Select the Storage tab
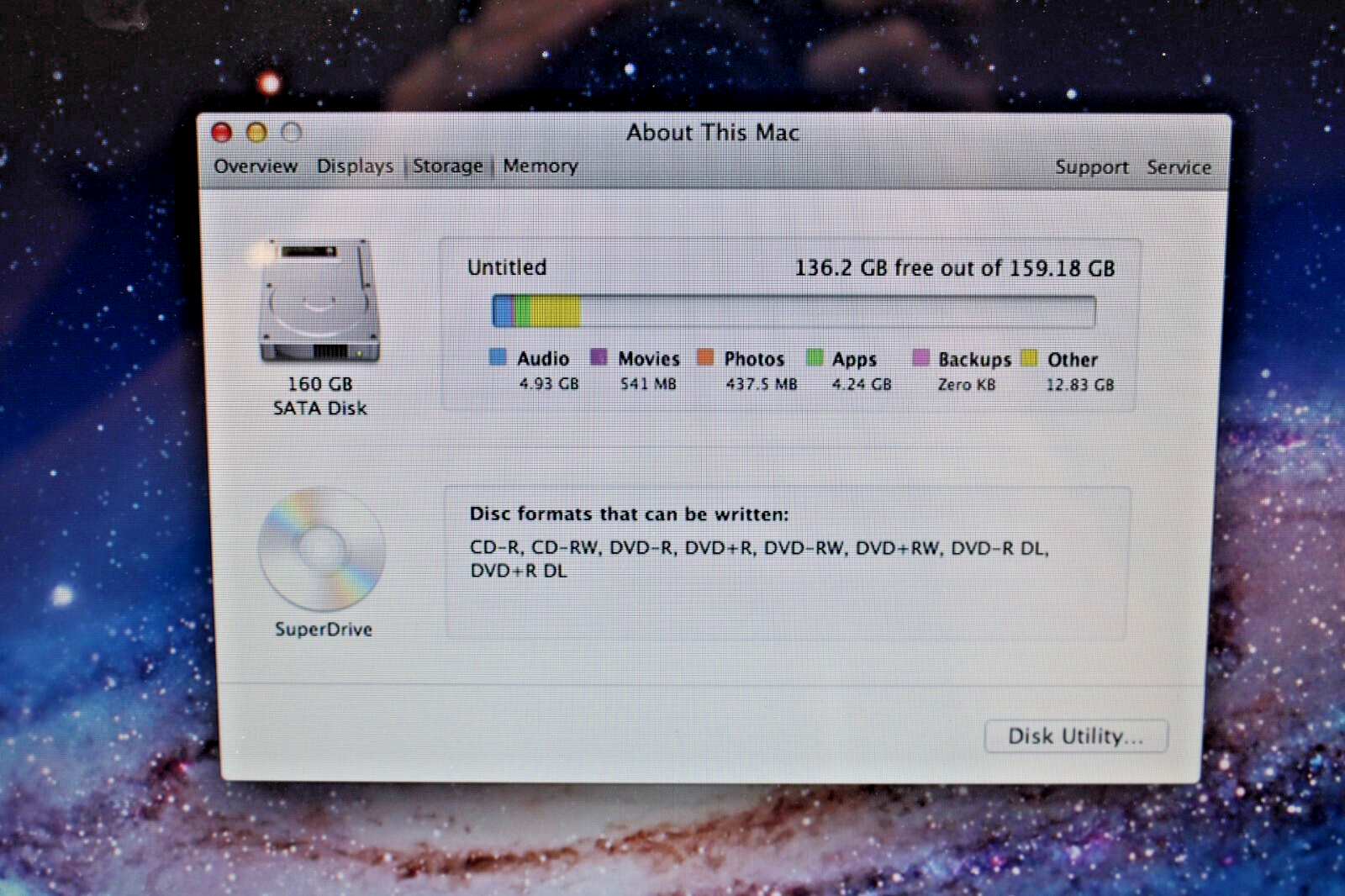This screenshot has height=896, width=1345. (x=448, y=166)
